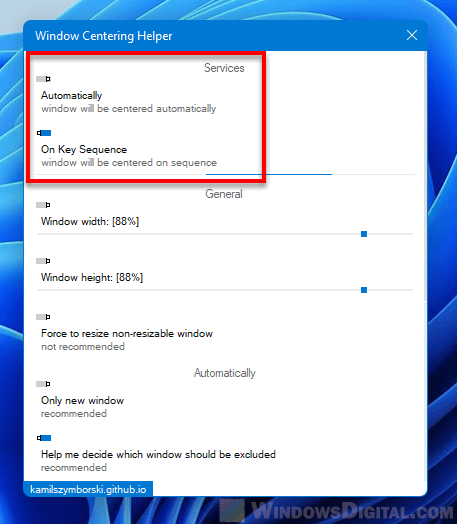
Task: Click the 'not recommended' hint text
Action: coord(83,347)
